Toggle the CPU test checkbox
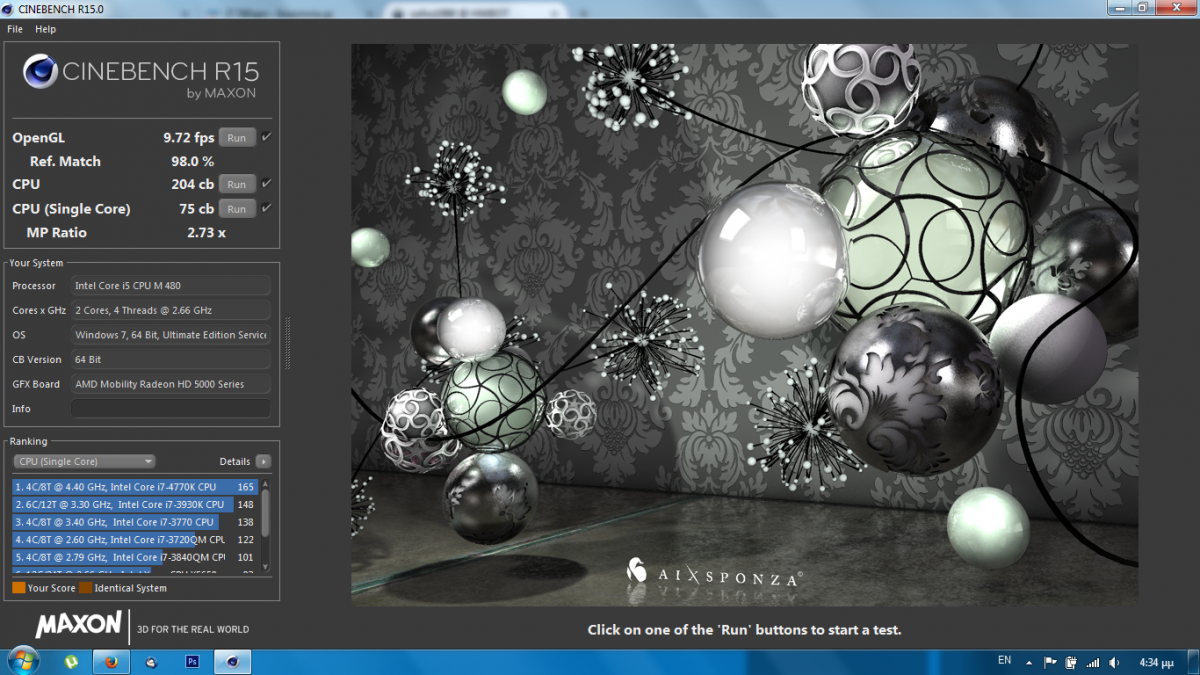The height and width of the screenshot is (675, 1200). [x=266, y=184]
